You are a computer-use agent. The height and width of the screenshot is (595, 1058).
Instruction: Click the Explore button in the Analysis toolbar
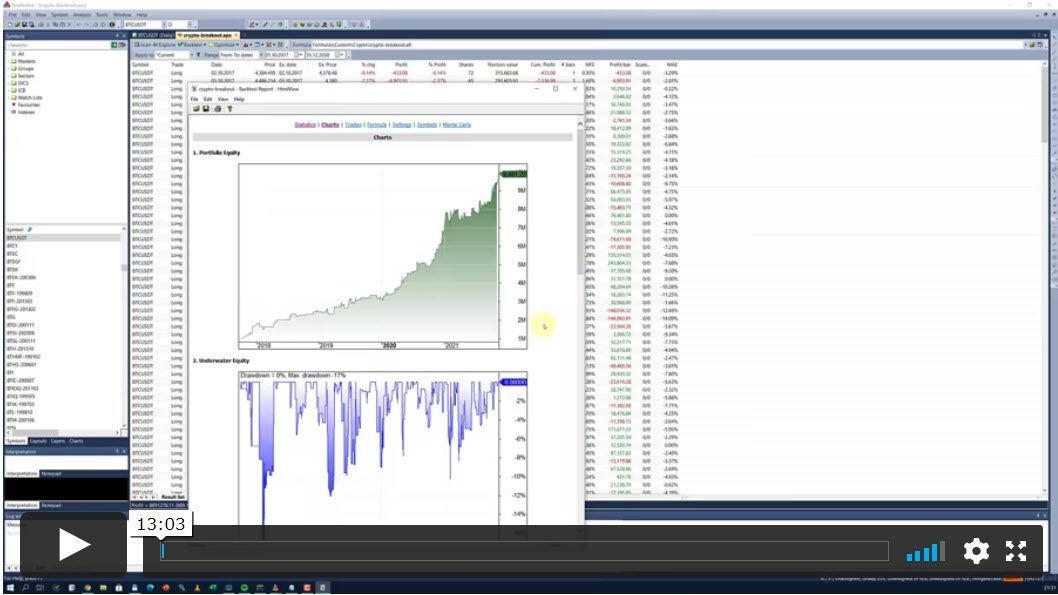click(165, 45)
